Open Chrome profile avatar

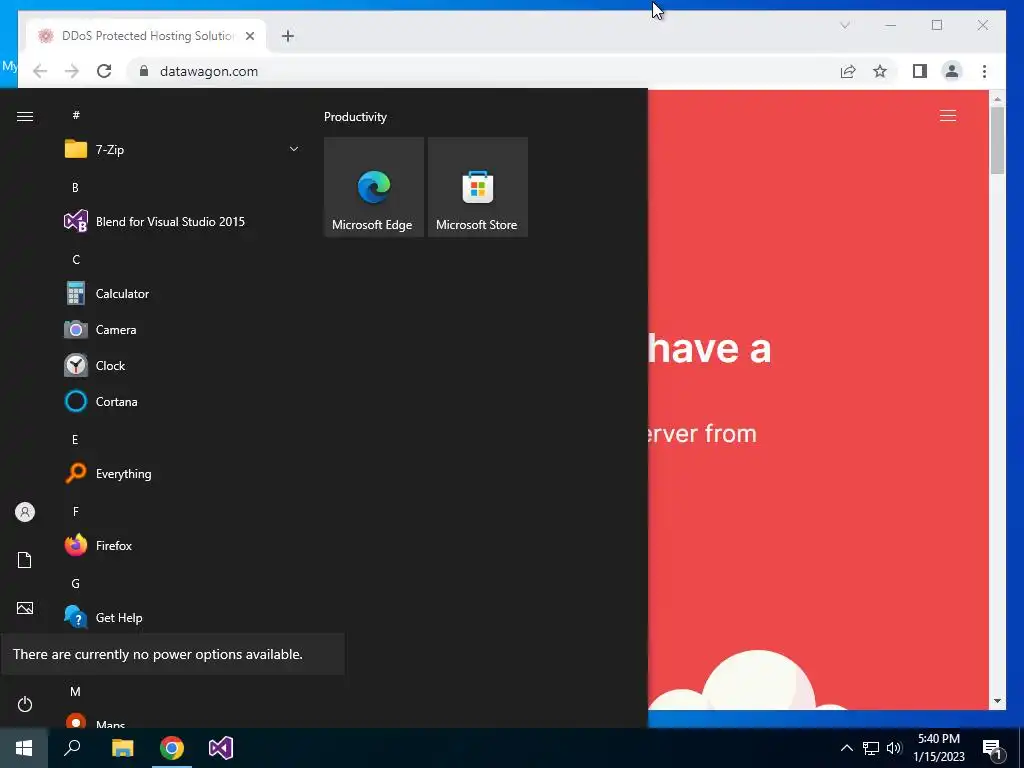[952, 71]
